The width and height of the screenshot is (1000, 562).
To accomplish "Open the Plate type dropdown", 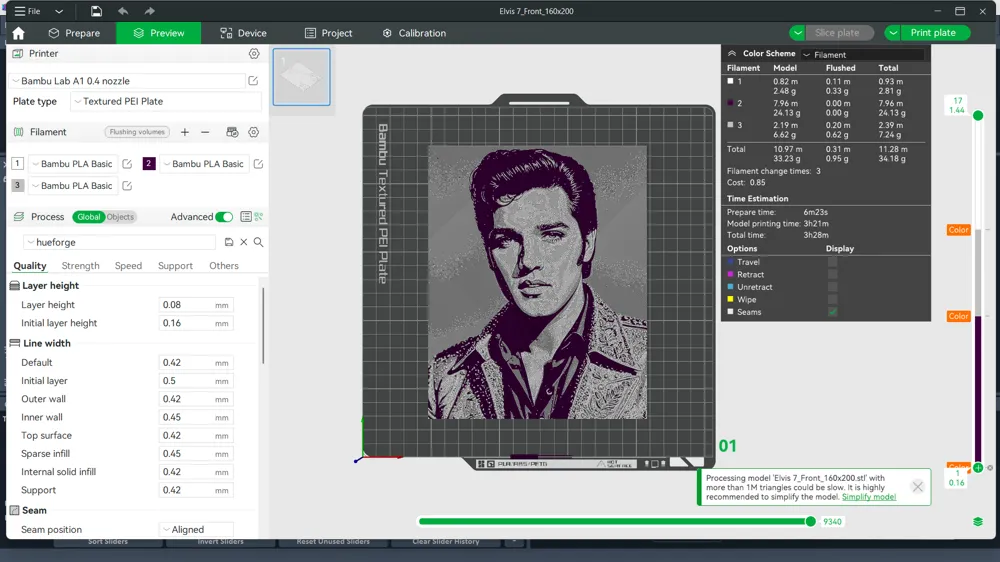I will [x=166, y=101].
